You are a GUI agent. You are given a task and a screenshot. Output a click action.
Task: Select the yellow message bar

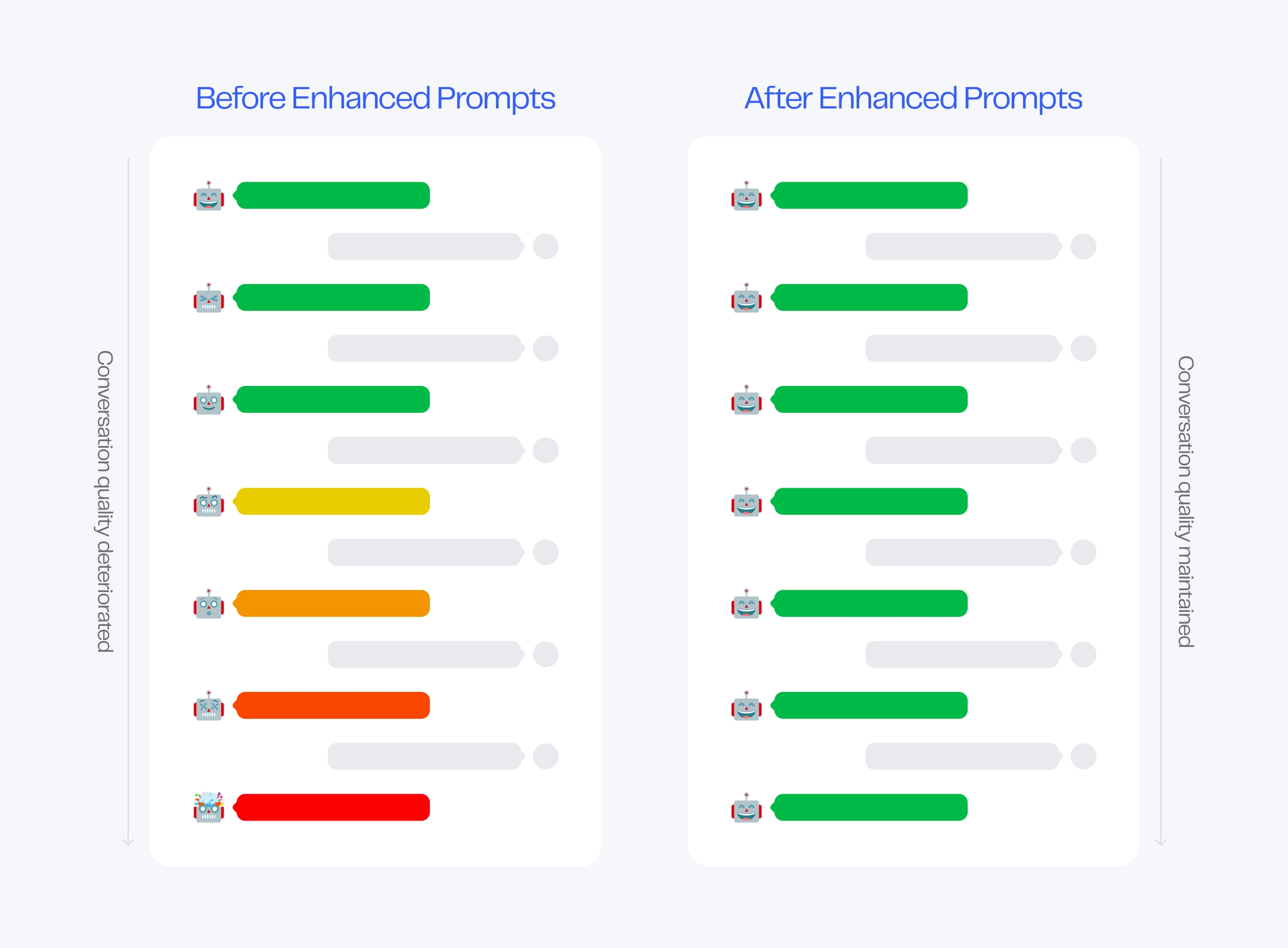[333, 502]
